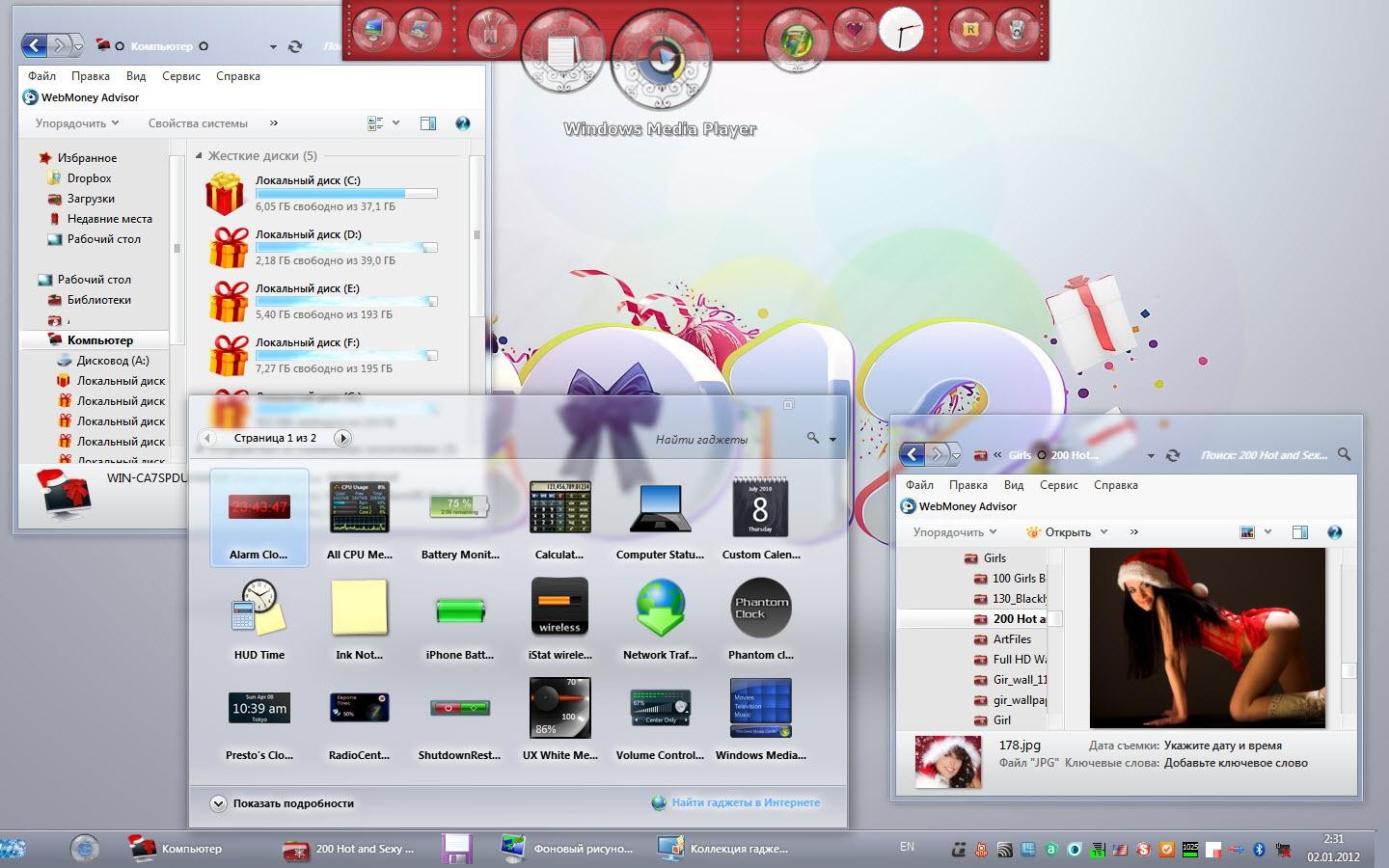Collapse the Жесткие диски group
The image size is (1389, 868).
click(199, 155)
